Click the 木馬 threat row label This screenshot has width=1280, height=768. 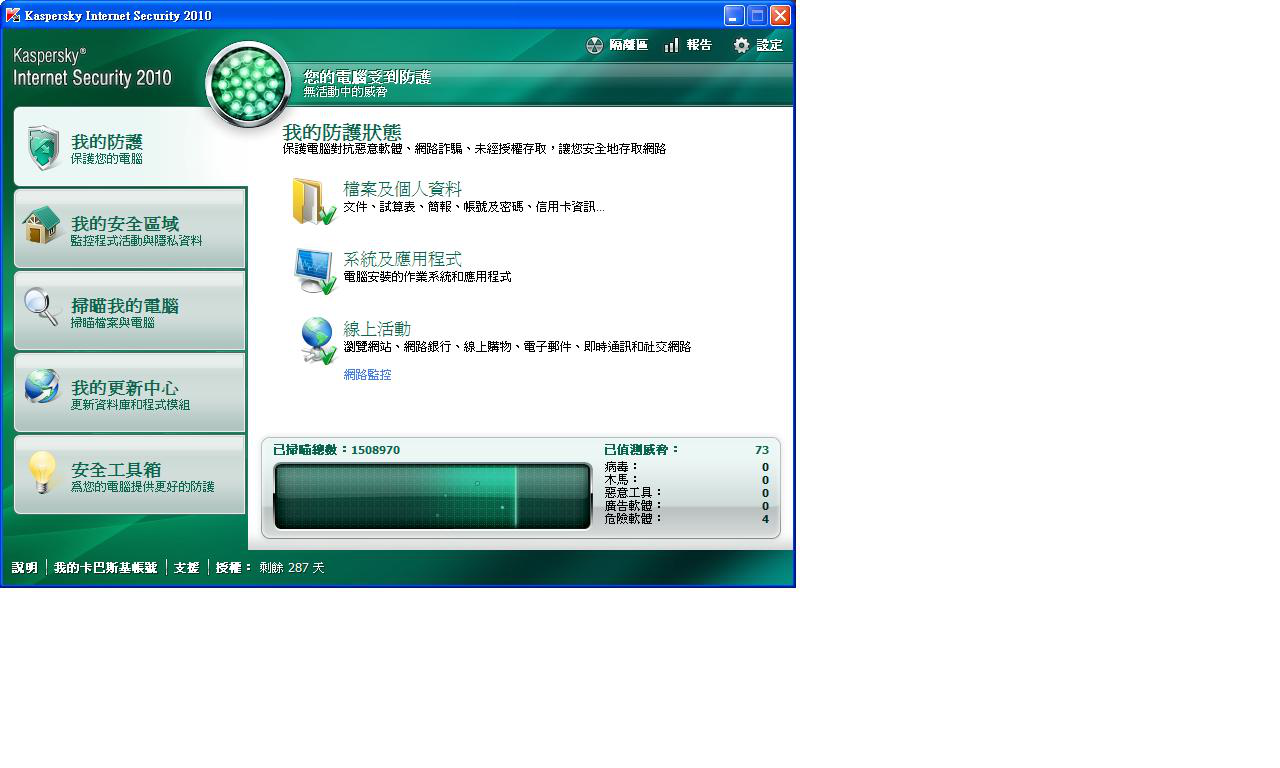tap(621, 480)
